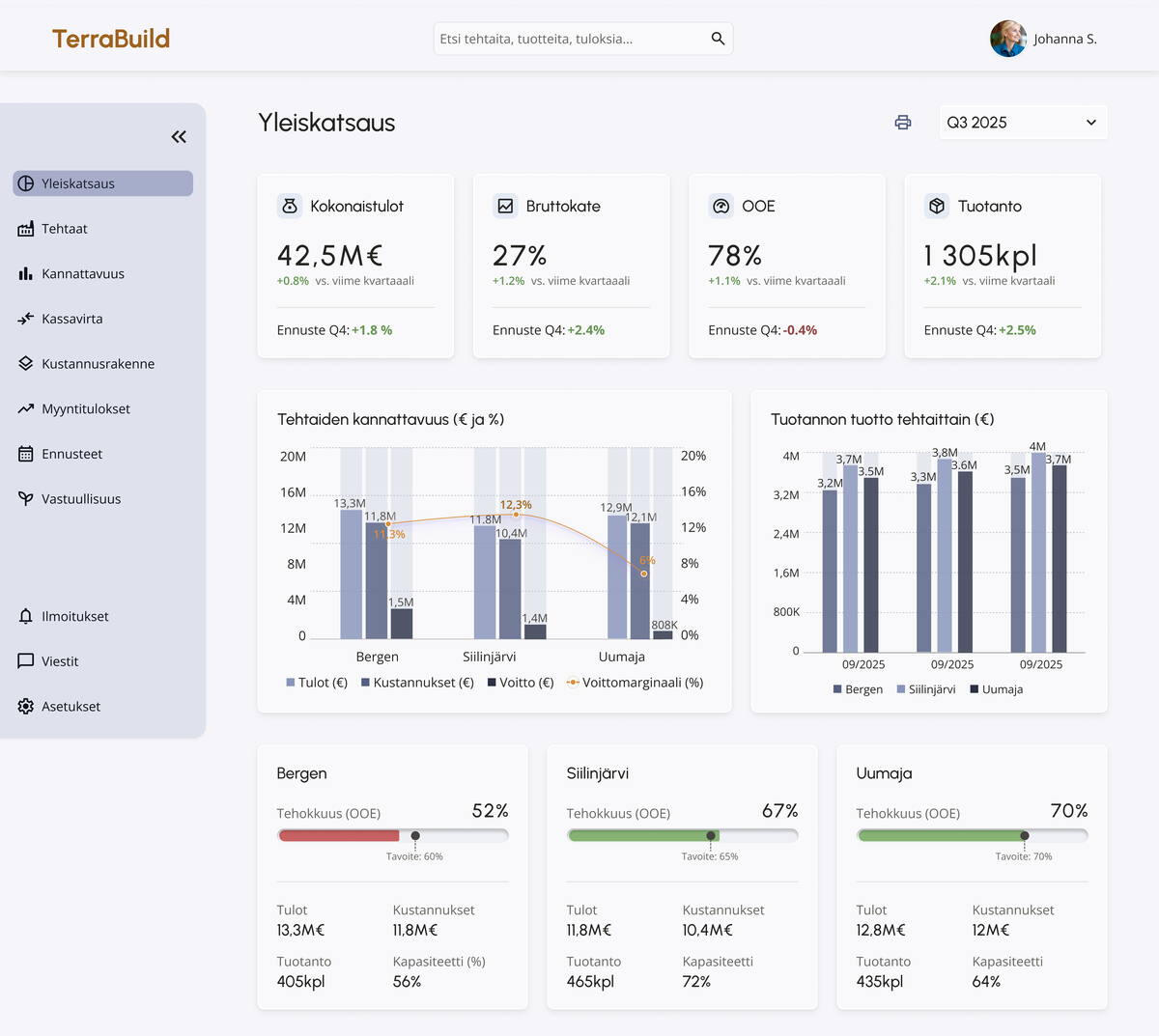Click the Tuotanto box icon
Screen dimensions: 1159x1036
click(937, 206)
